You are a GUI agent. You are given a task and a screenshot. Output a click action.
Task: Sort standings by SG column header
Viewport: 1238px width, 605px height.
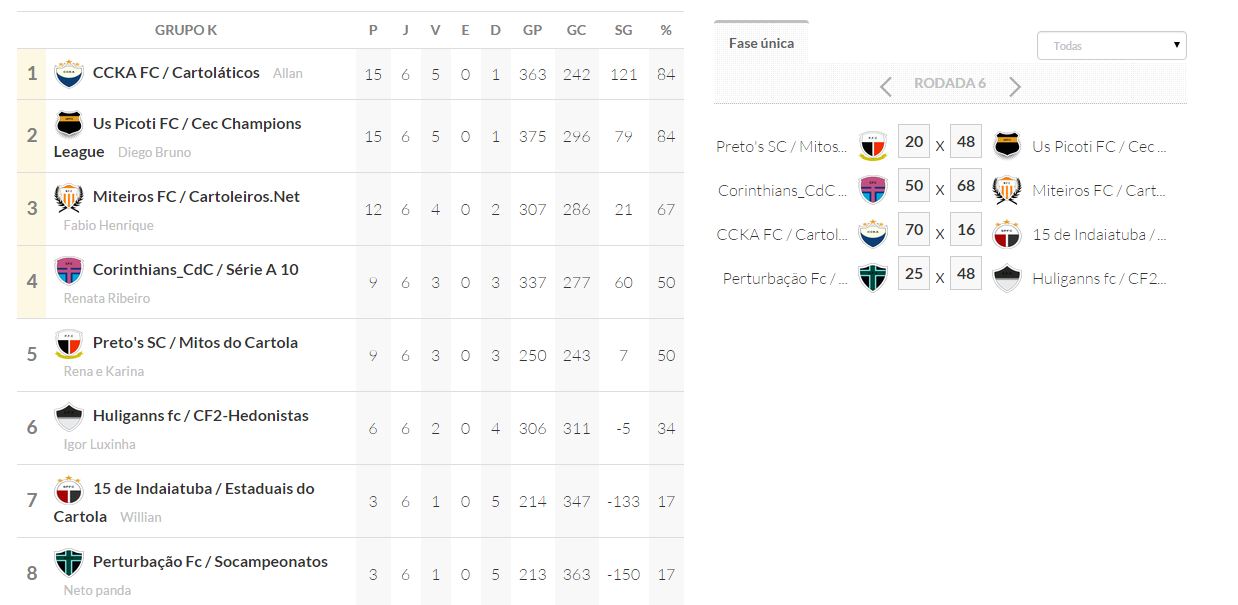(x=623, y=30)
